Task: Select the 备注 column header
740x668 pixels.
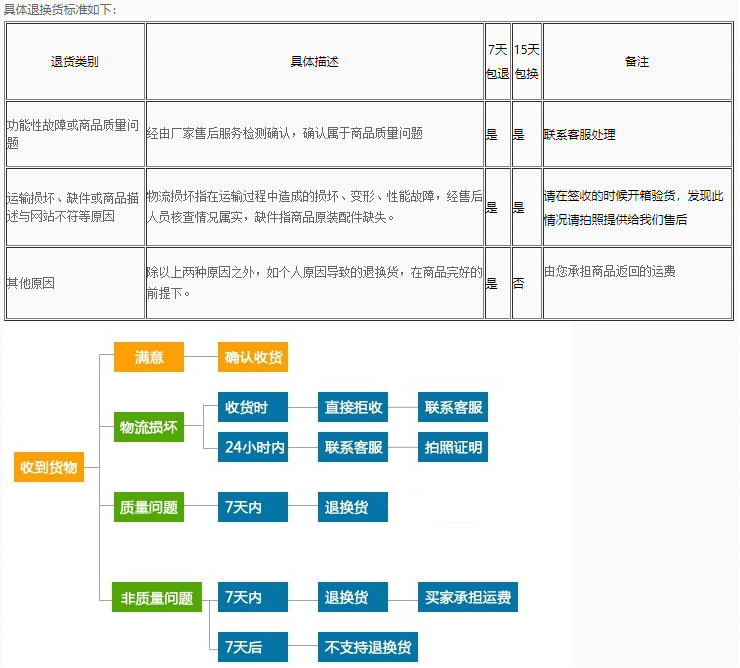Action: [x=637, y=61]
